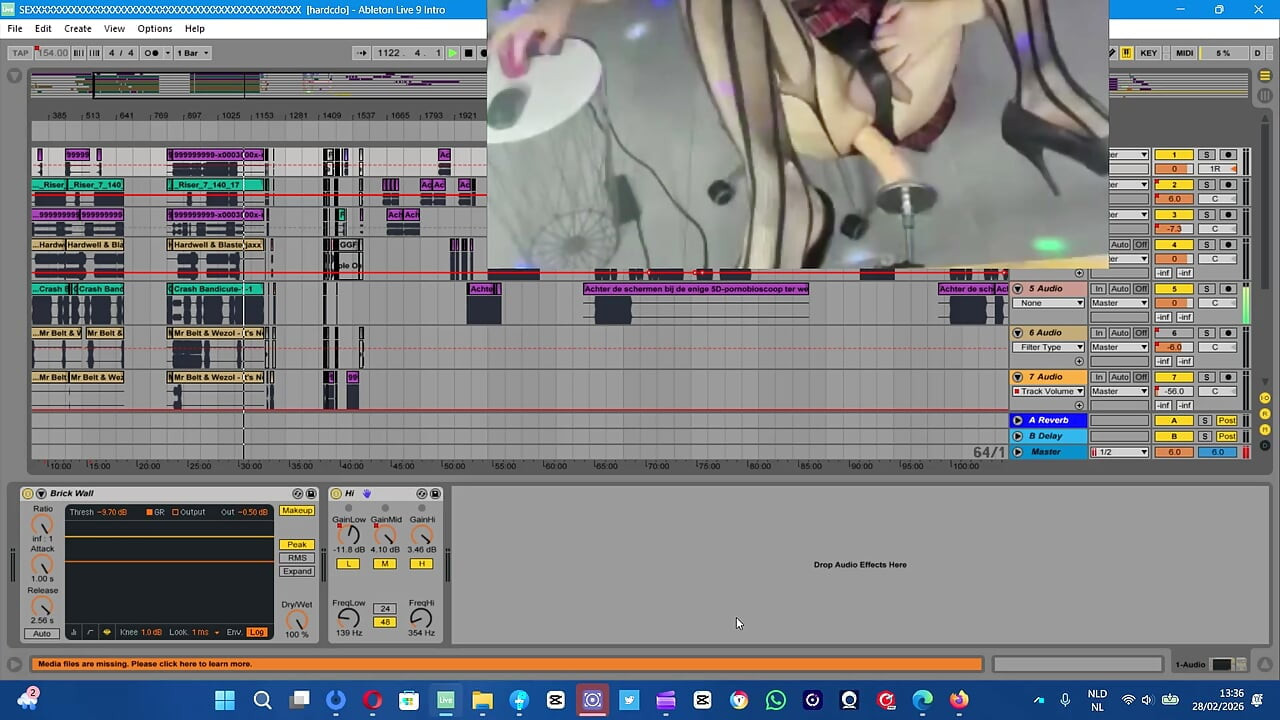Toggle the M mid band button
1280x720 pixels.
(385, 564)
